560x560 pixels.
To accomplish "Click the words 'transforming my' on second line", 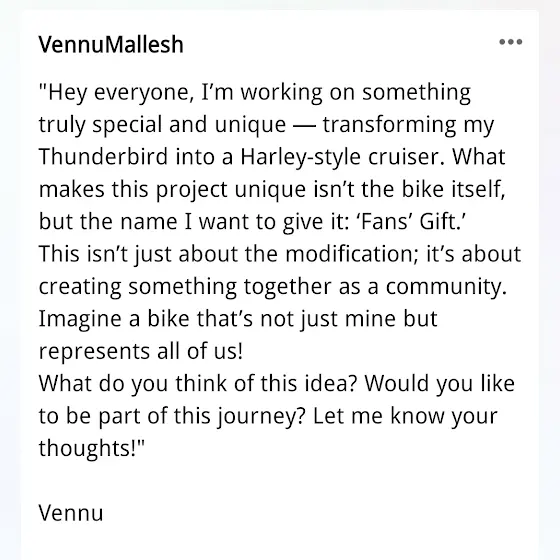I will (409, 125).
